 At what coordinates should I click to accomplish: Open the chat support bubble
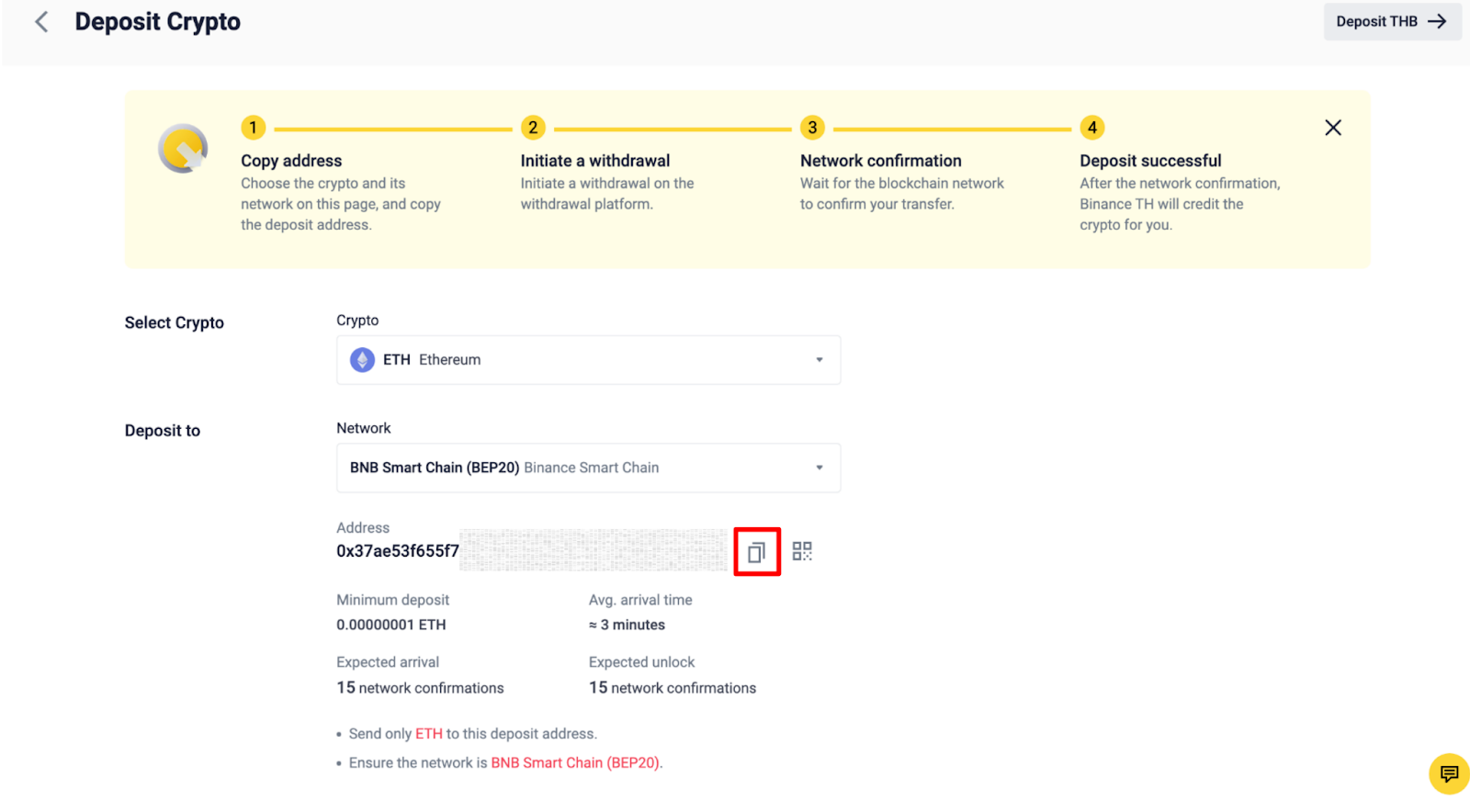click(x=1449, y=773)
